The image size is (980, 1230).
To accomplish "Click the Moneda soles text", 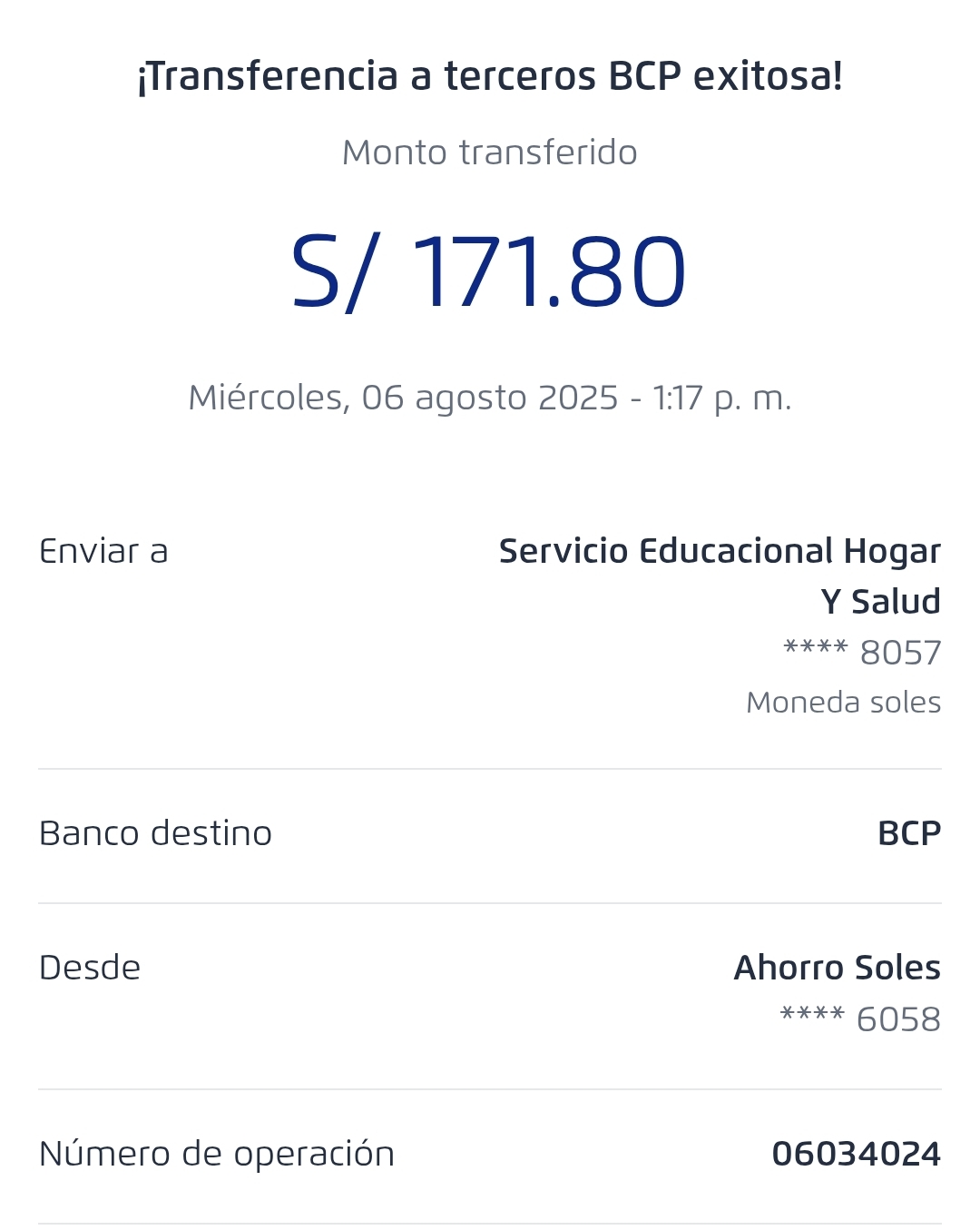I will (x=843, y=703).
